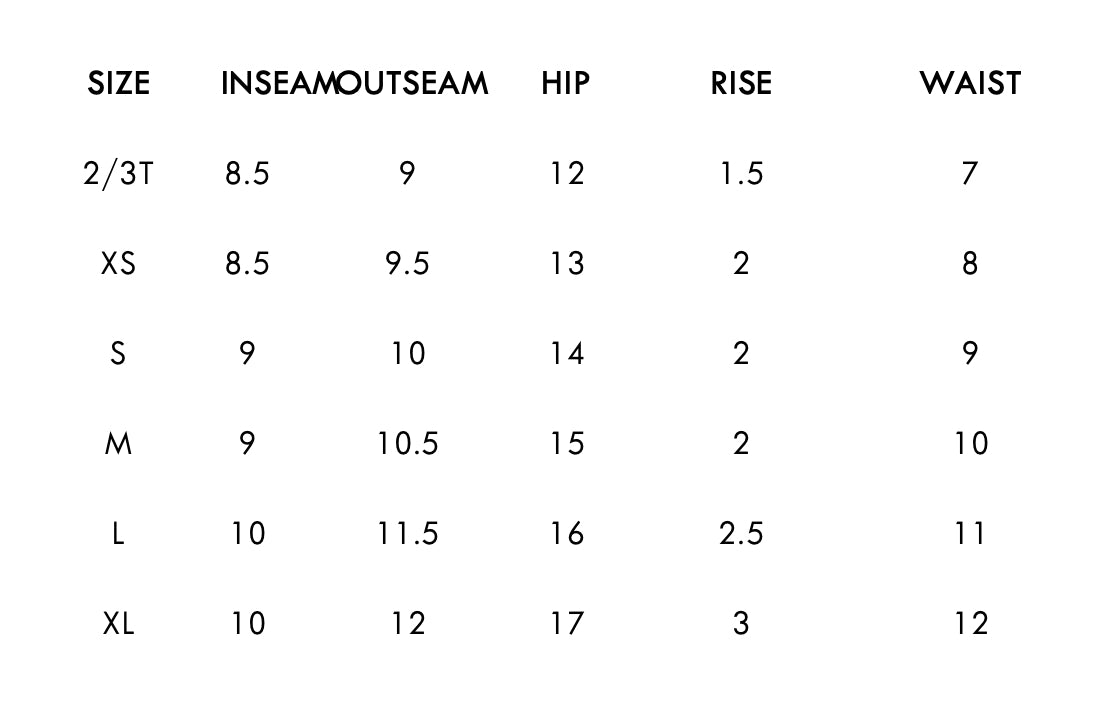Click the HIP column header
1107x714 pixels.
click(x=566, y=83)
